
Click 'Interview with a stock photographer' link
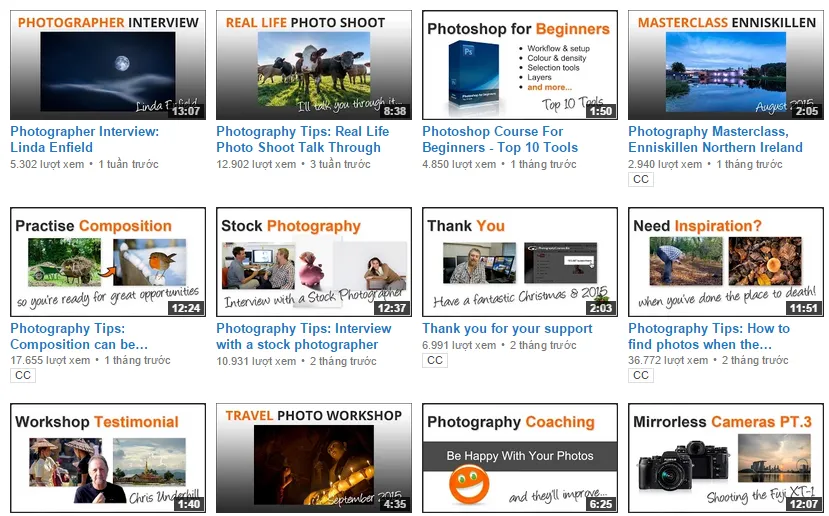coord(304,336)
